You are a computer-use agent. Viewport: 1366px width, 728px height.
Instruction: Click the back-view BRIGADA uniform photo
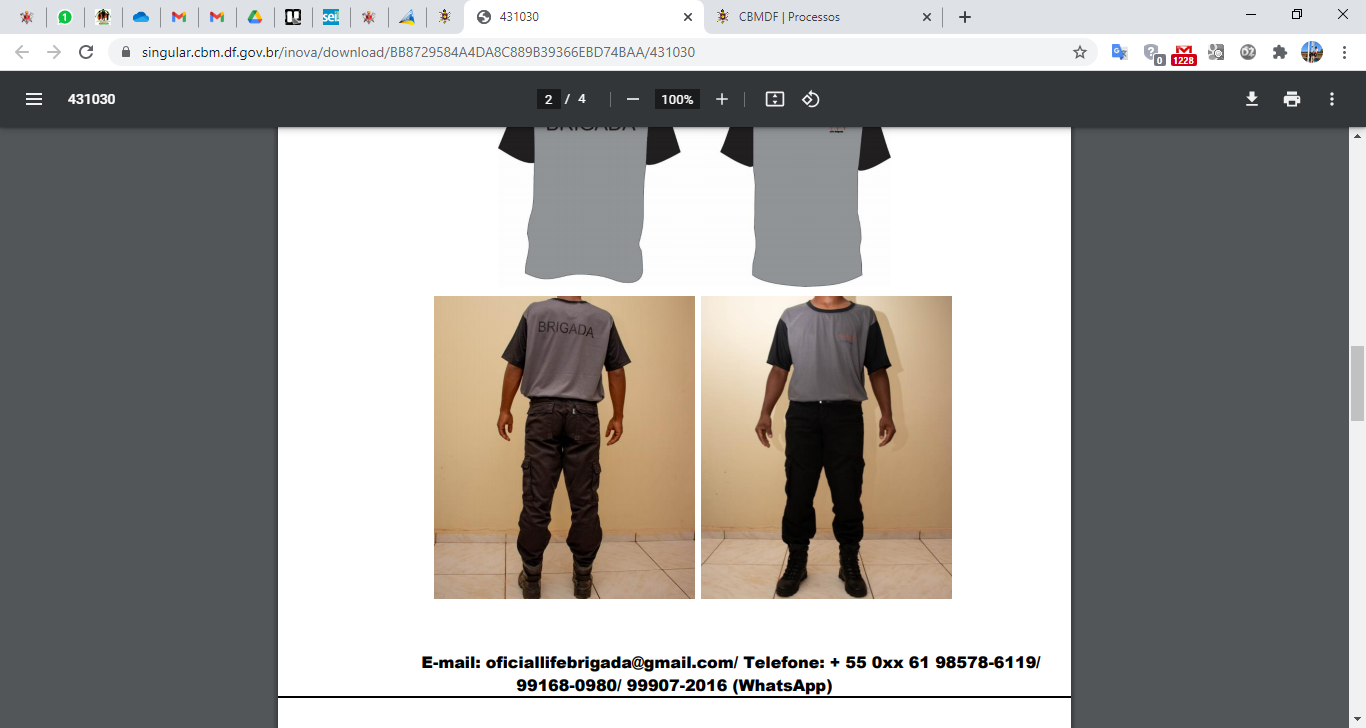[564, 447]
